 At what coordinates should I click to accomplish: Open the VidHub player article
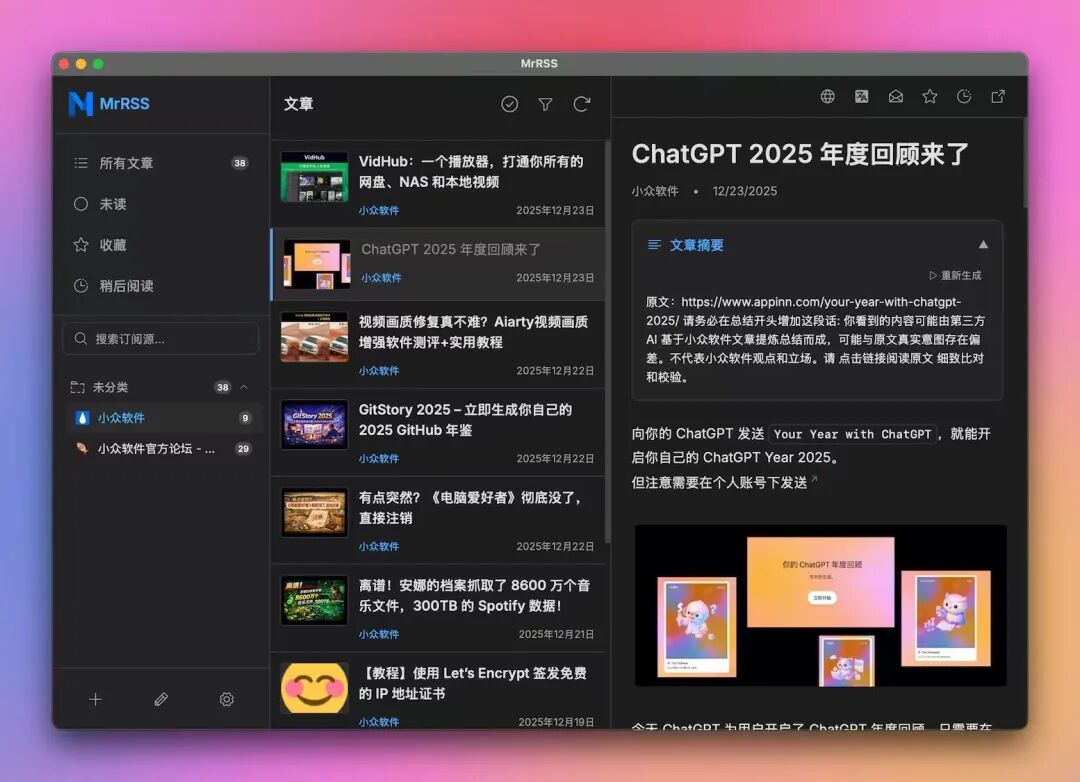tap(438, 185)
